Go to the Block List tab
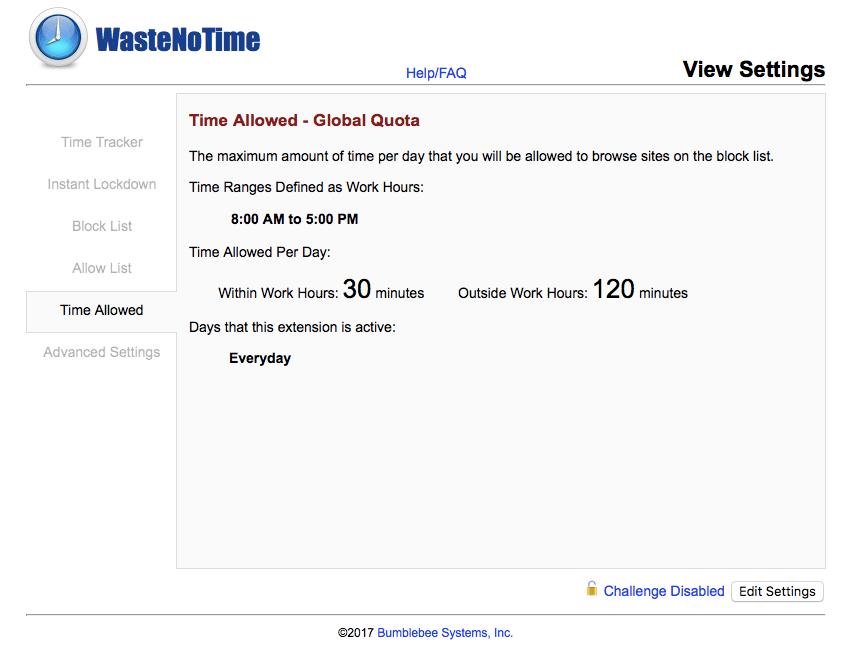This screenshot has height=647, width=850. 102,226
